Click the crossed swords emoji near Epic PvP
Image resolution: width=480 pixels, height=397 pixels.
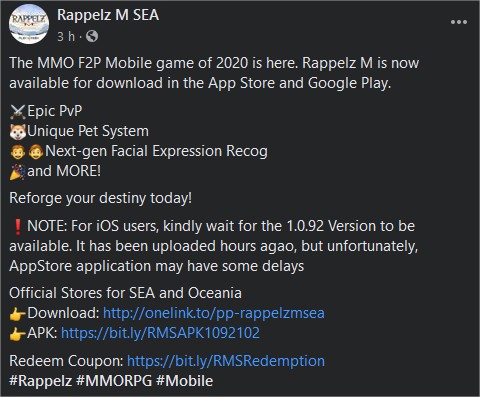[18, 112]
